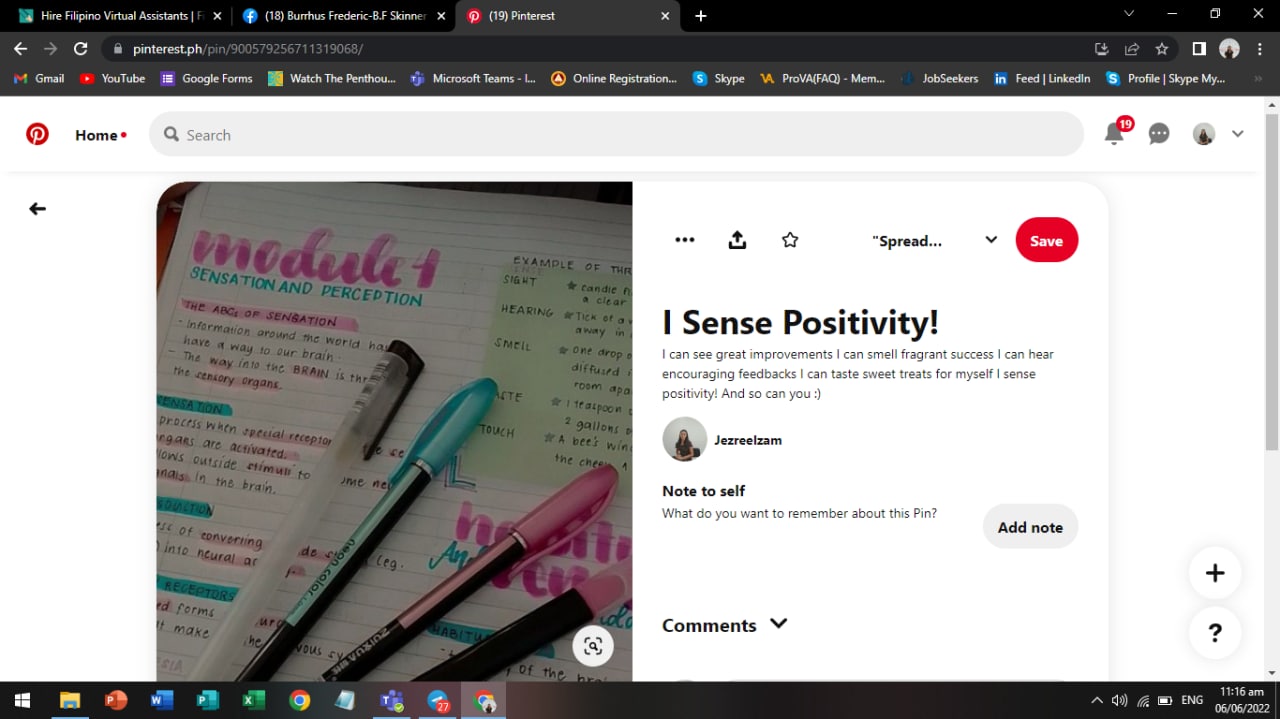Collapse the Comments section chevron
Viewport: 1280px width, 719px height.
coord(779,624)
